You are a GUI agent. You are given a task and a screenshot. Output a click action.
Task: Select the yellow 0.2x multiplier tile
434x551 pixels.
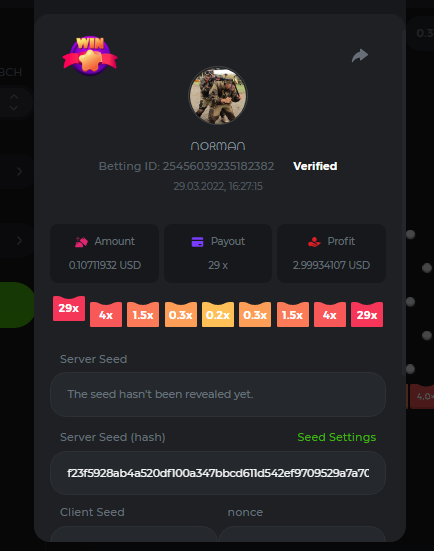(218, 315)
